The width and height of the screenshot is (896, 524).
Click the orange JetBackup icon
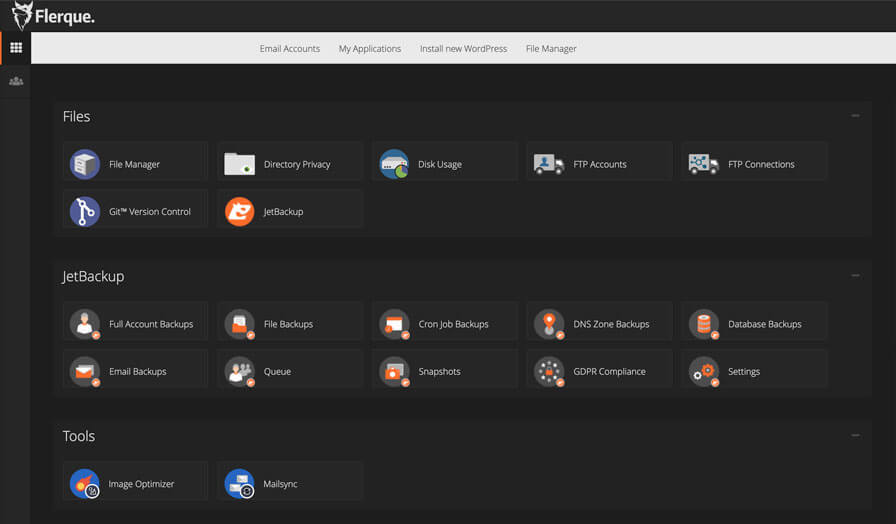(240, 211)
